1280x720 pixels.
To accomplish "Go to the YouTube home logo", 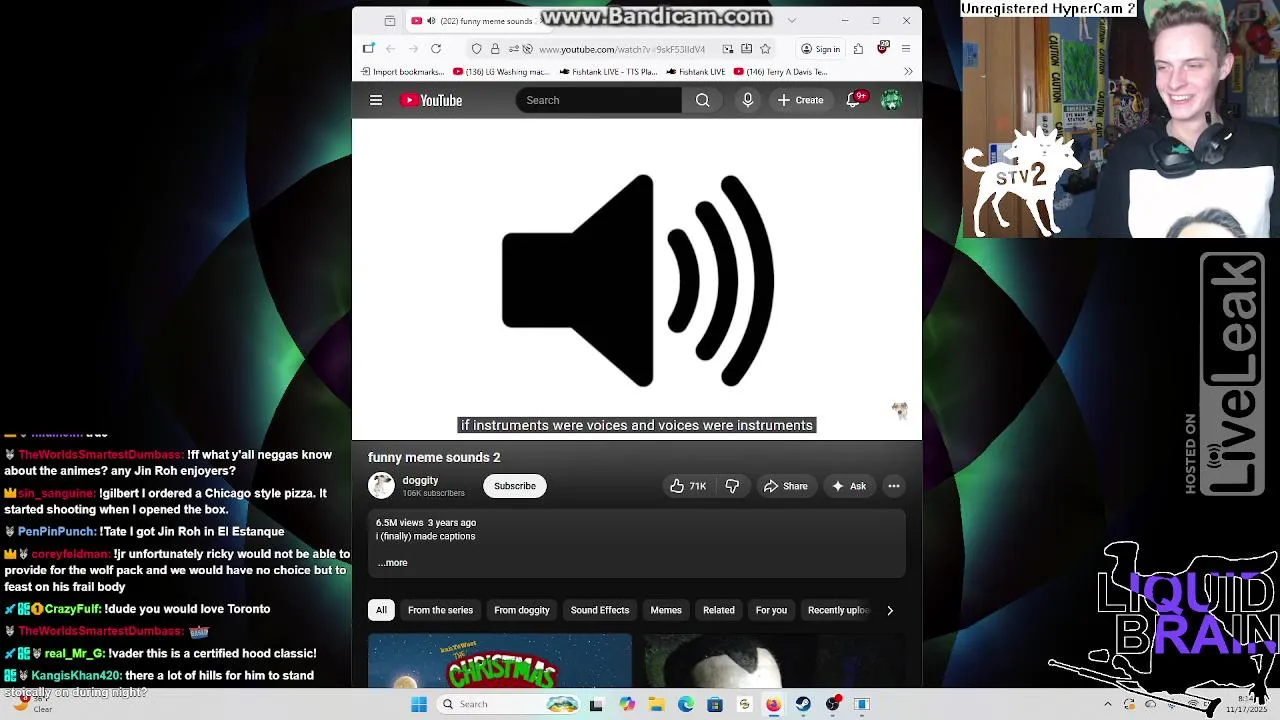I will point(431,100).
